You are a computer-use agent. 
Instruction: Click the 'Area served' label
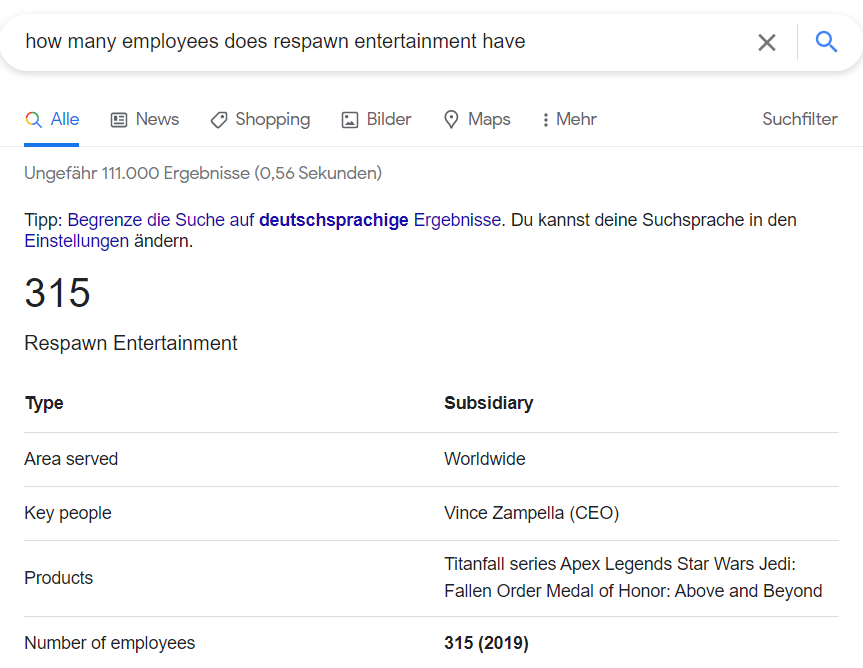click(x=71, y=459)
